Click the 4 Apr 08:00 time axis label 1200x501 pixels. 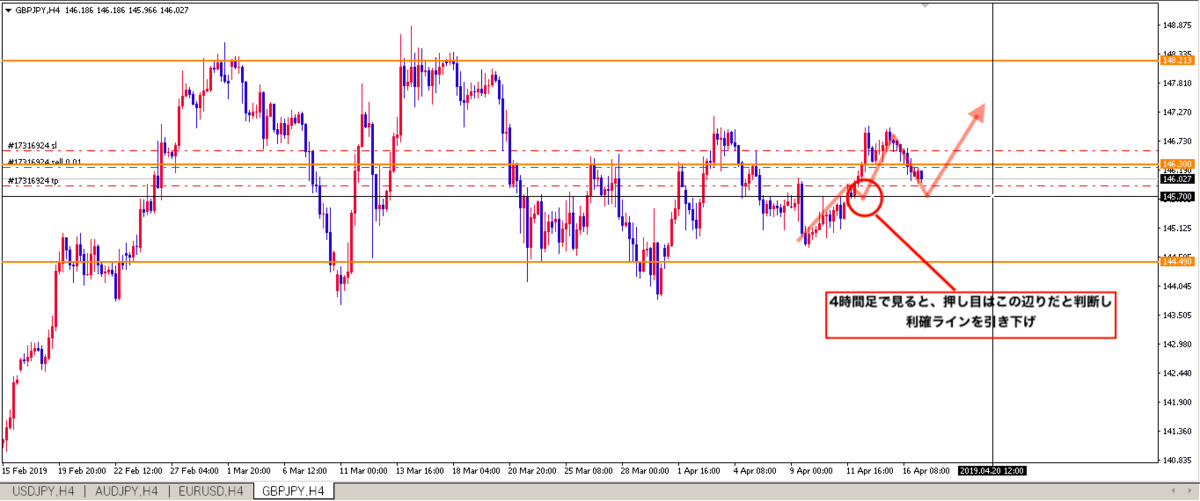[x=755, y=470]
